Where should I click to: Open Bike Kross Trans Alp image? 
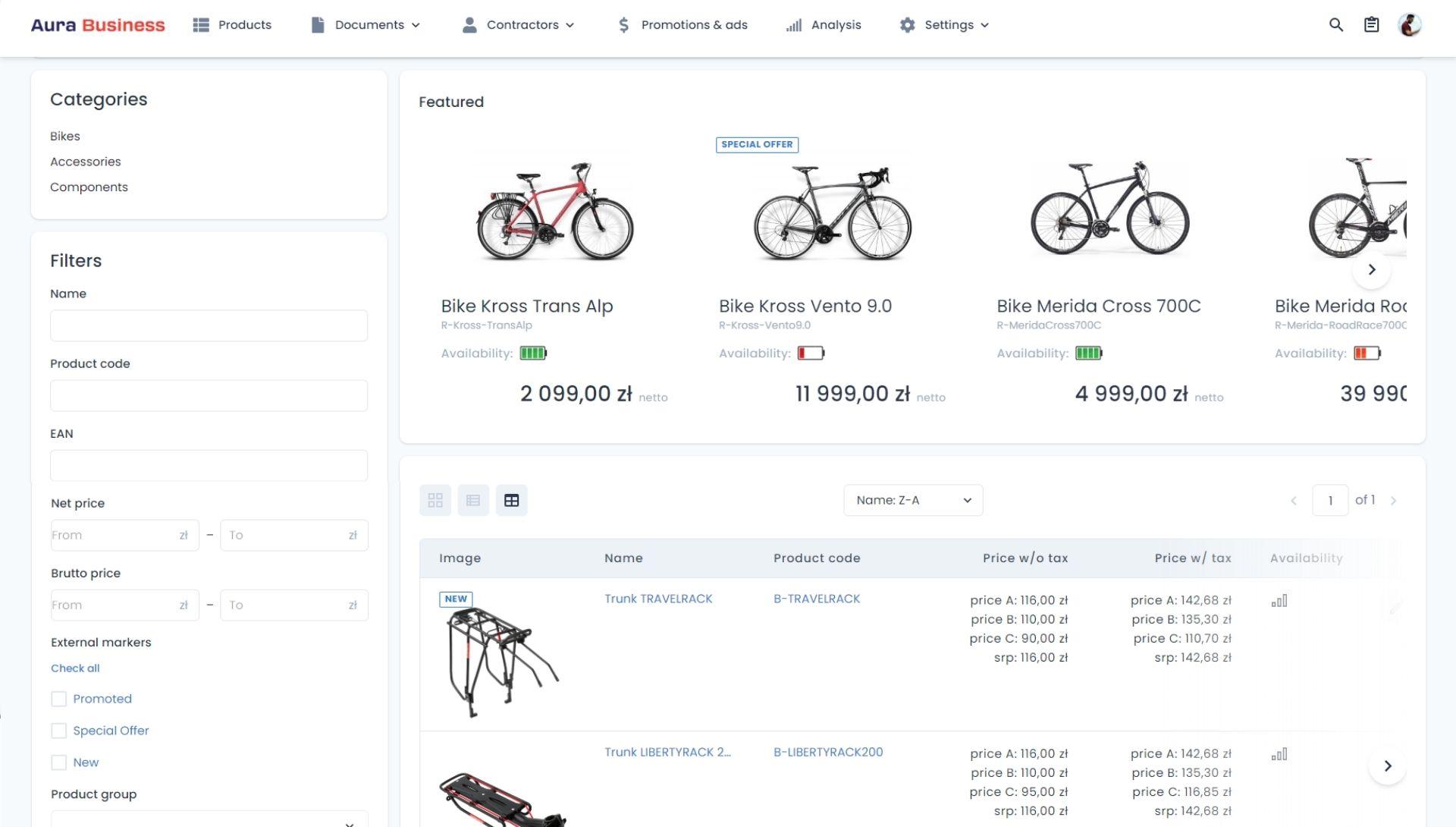[555, 211]
